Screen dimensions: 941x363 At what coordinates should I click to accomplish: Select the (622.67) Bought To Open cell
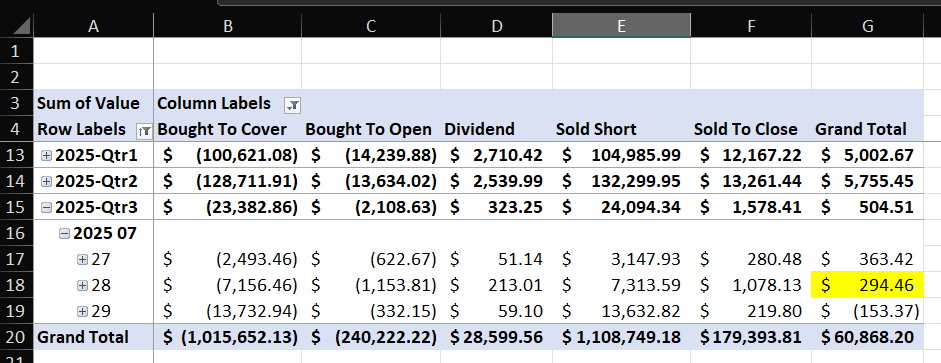[x=371, y=259]
